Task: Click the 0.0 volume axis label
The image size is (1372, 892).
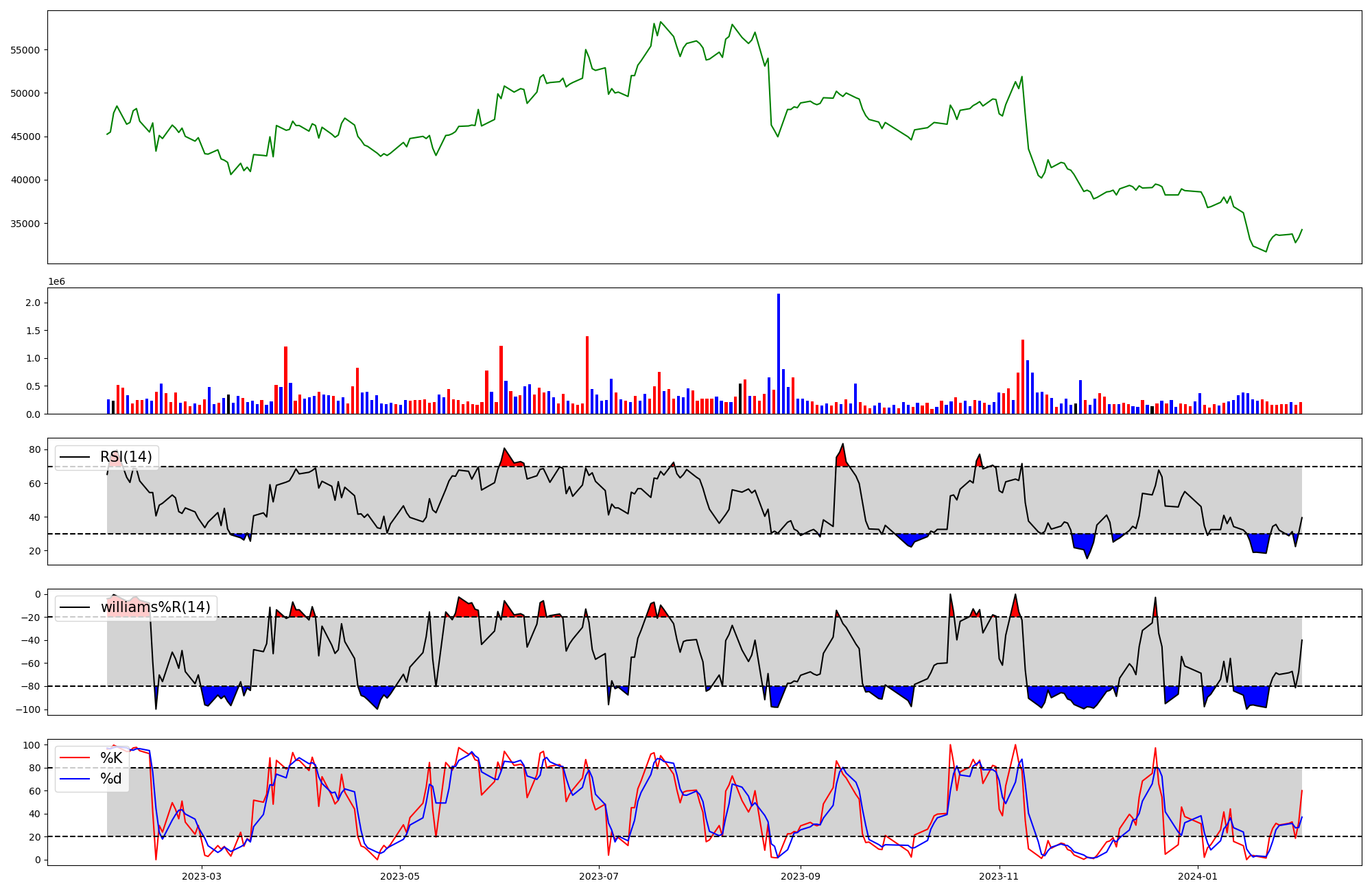Action: click(x=32, y=414)
